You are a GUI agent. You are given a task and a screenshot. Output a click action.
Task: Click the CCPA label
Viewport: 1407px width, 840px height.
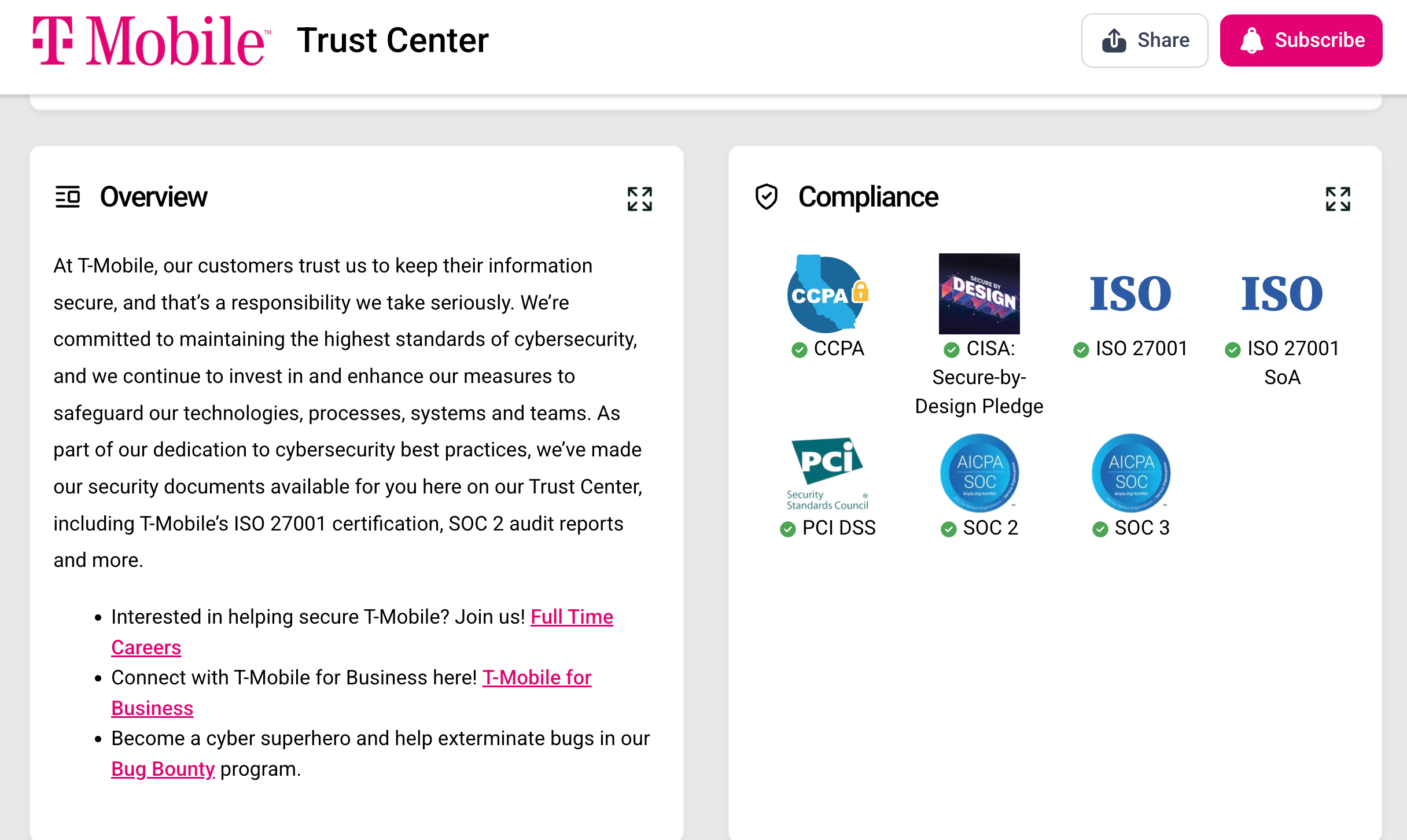point(839,348)
